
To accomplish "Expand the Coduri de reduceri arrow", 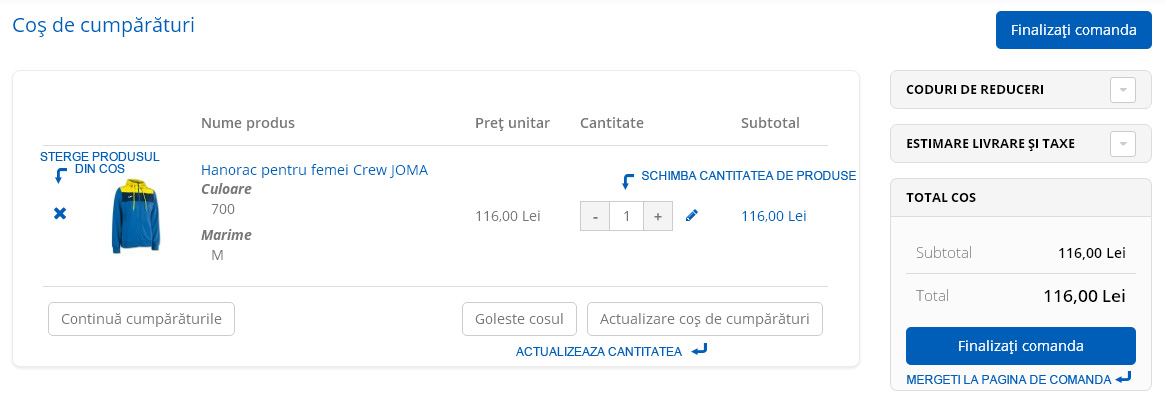I will coord(1123,90).
